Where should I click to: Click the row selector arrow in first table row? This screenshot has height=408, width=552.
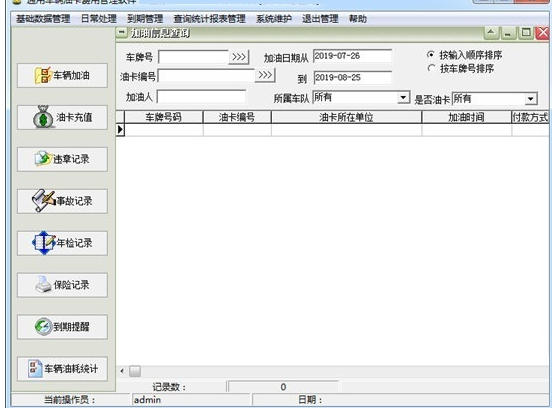[120, 130]
